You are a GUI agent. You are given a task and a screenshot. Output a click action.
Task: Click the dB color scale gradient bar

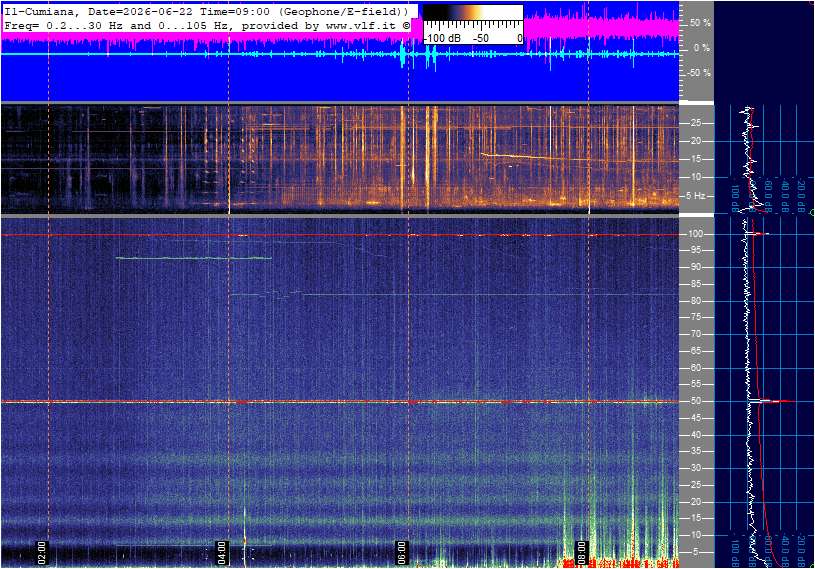pos(473,13)
